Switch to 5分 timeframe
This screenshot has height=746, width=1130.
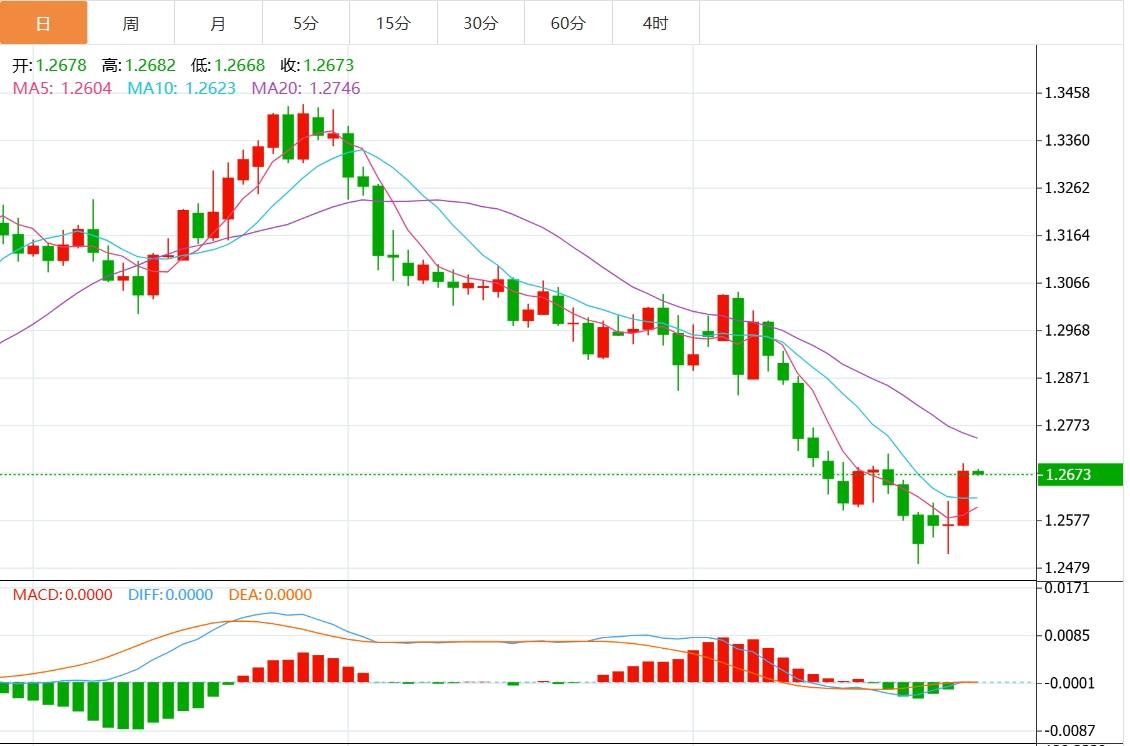pos(306,23)
